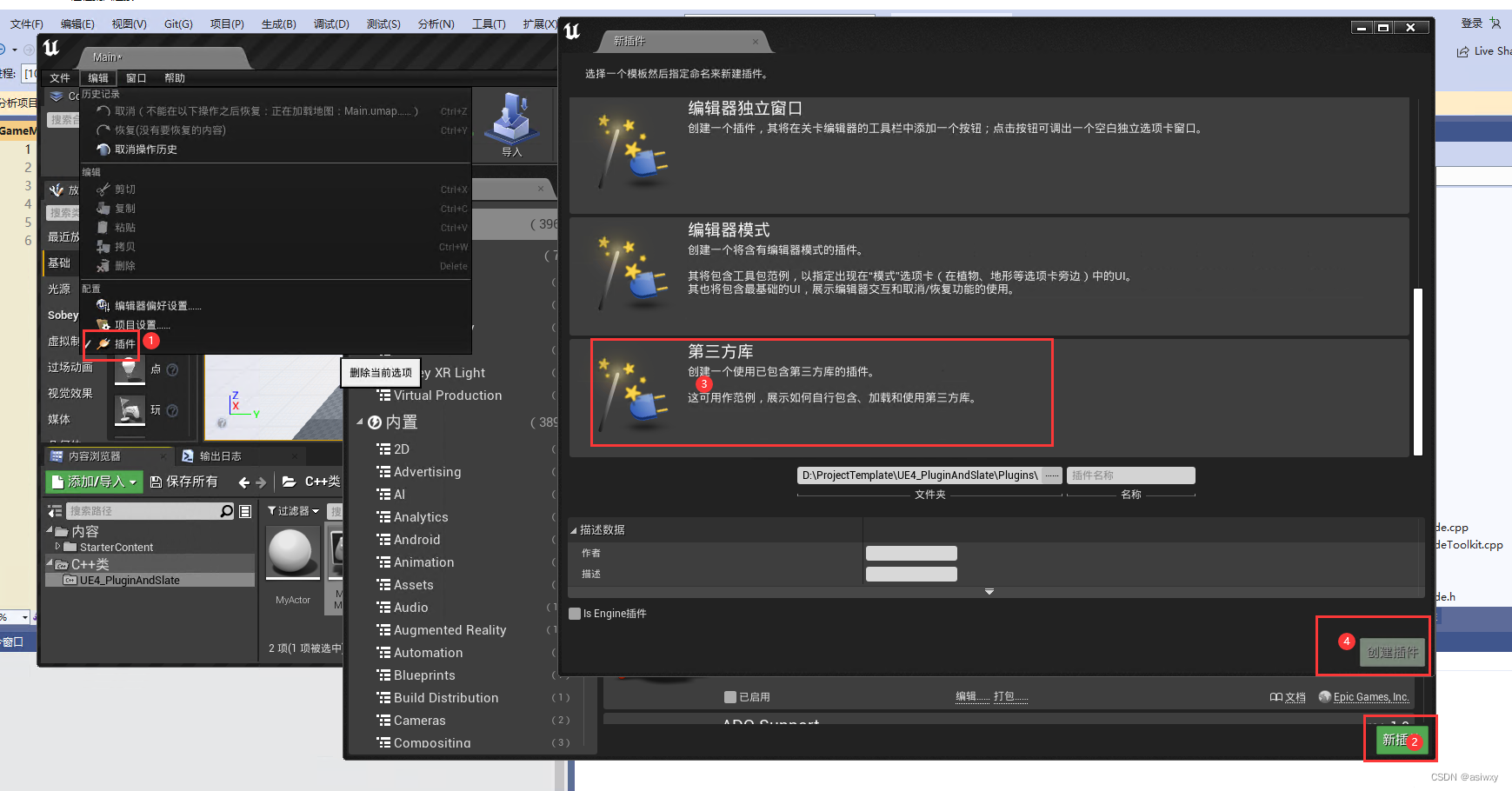The height and width of the screenshot is (791, 1512).
Task: Click the 创建插件 button
Action: click(x=1391, y=651)
